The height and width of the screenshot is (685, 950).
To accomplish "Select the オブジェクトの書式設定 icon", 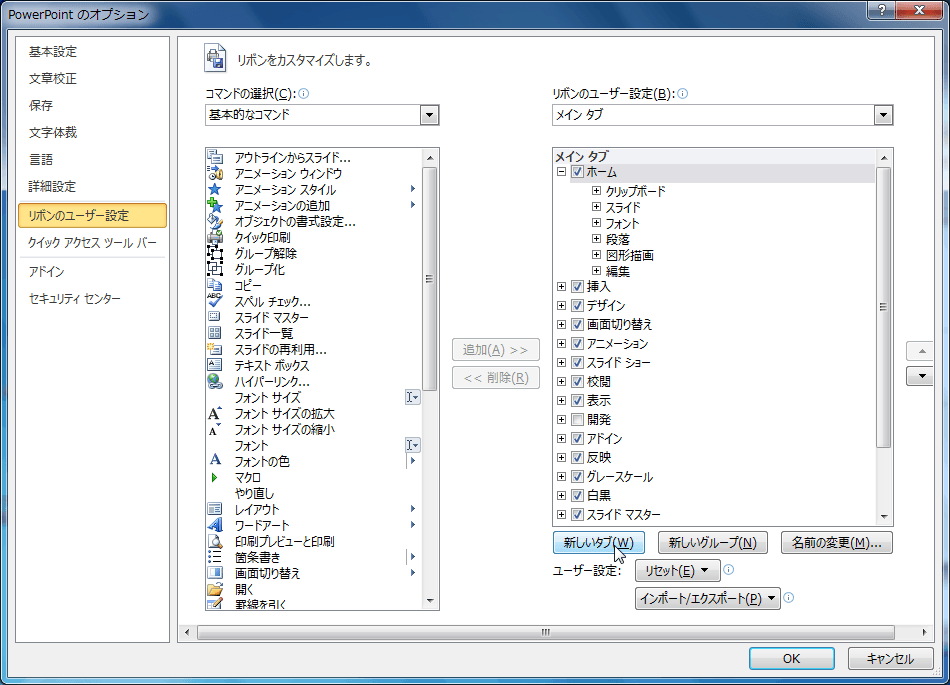I will 215,221.
